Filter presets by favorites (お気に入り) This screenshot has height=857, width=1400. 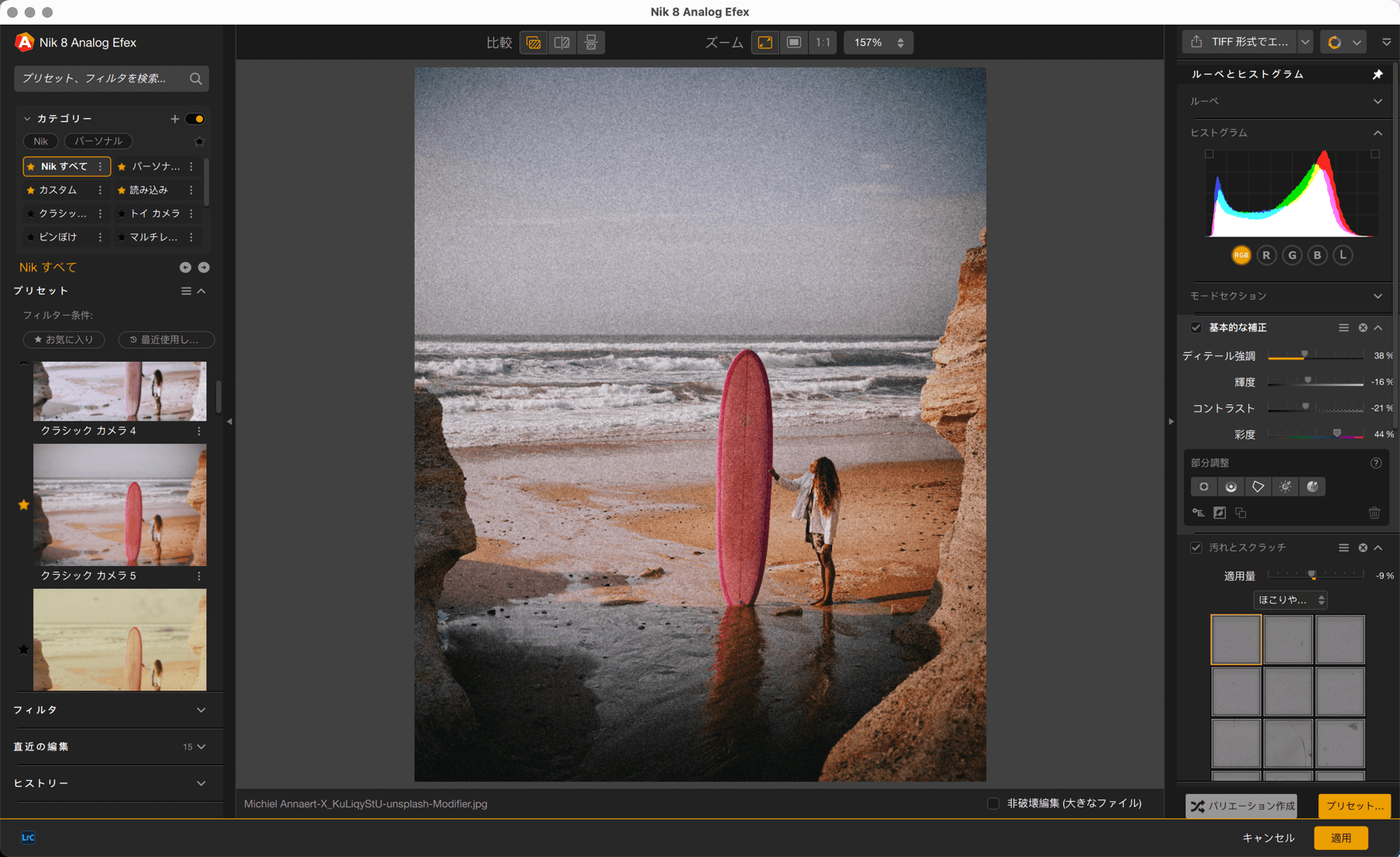tap(64, 340)
